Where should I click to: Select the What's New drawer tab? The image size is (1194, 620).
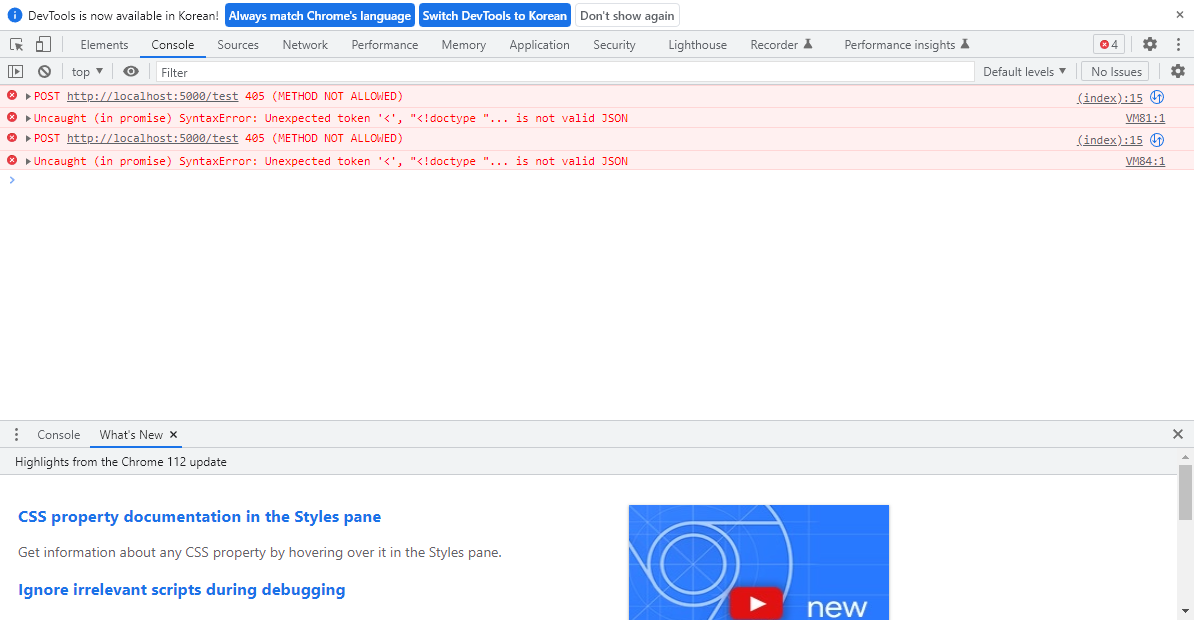coord(131,435)
